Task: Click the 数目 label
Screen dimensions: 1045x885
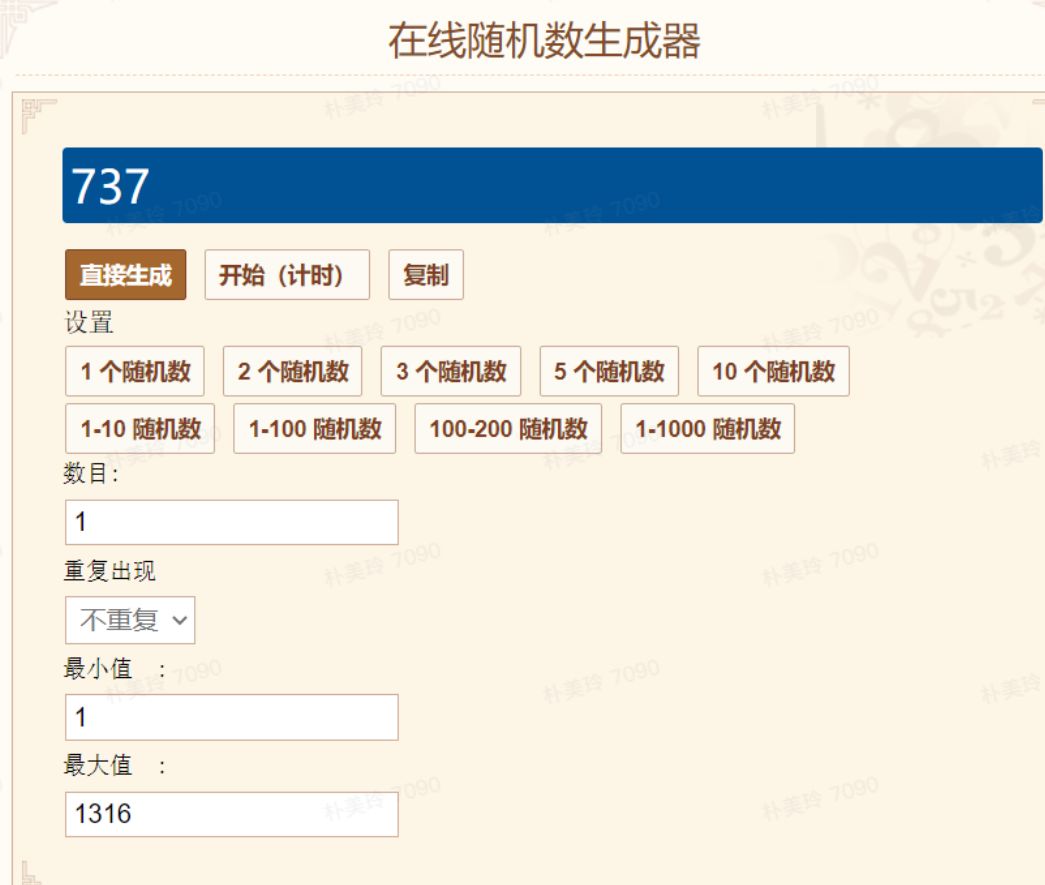Action: [x=91, y=474]
